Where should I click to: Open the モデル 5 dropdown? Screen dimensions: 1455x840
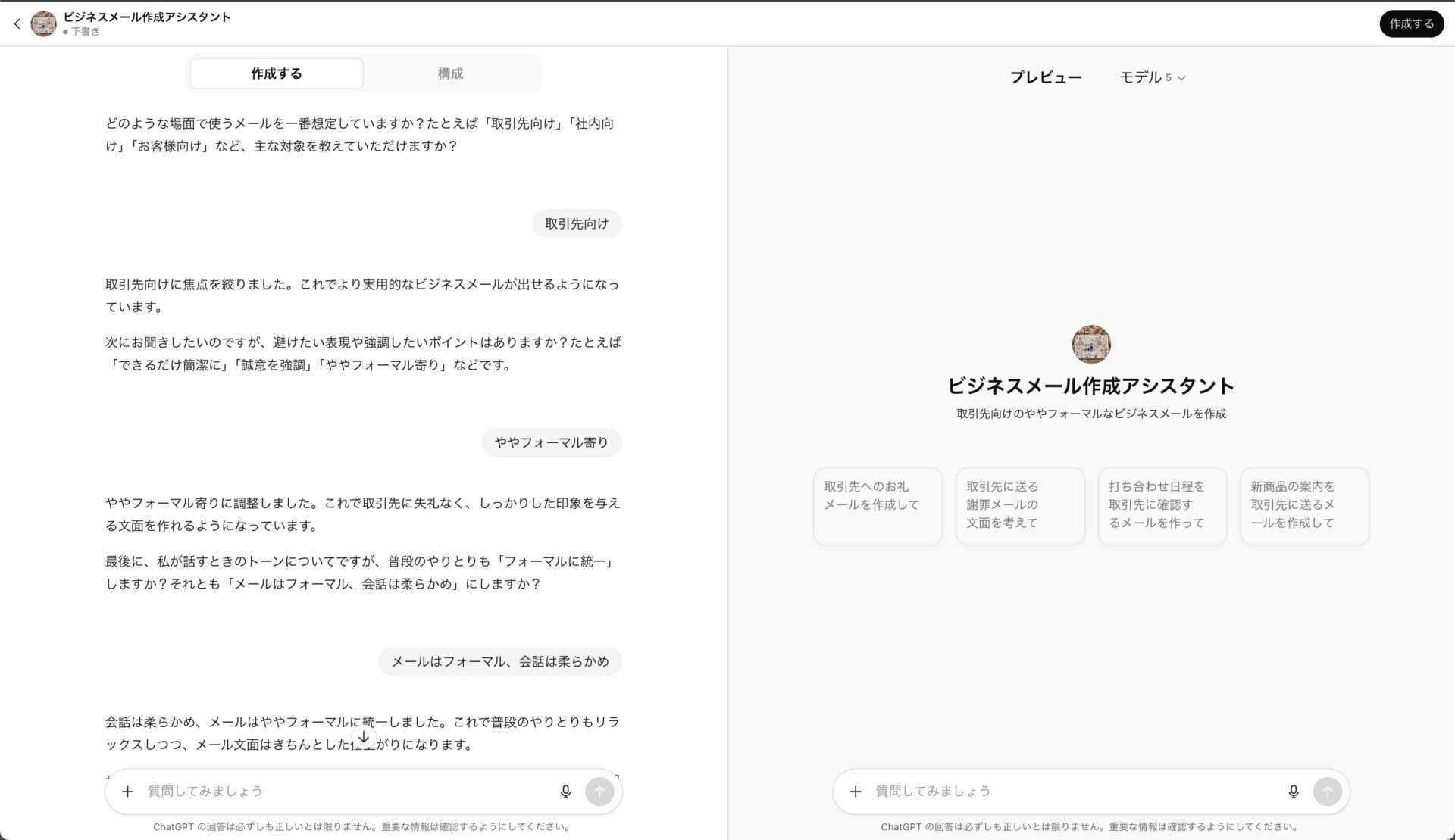tap(1152, 77)
